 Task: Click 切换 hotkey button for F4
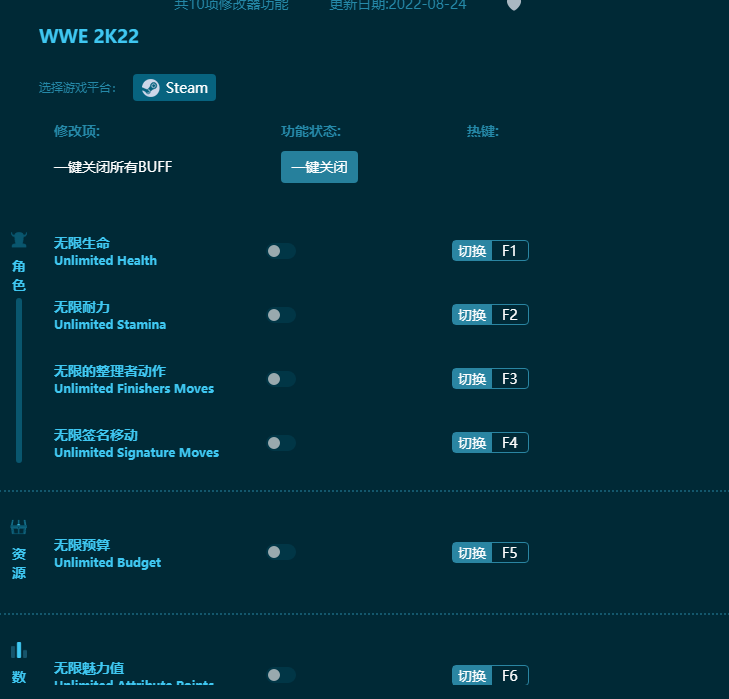(x=472, y=443)
